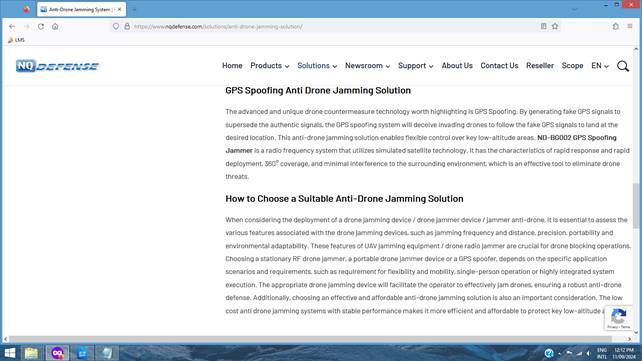The height and width of the screenshot is (361, 642).
Task: Open the Windows Start menu
Action: 10,353
